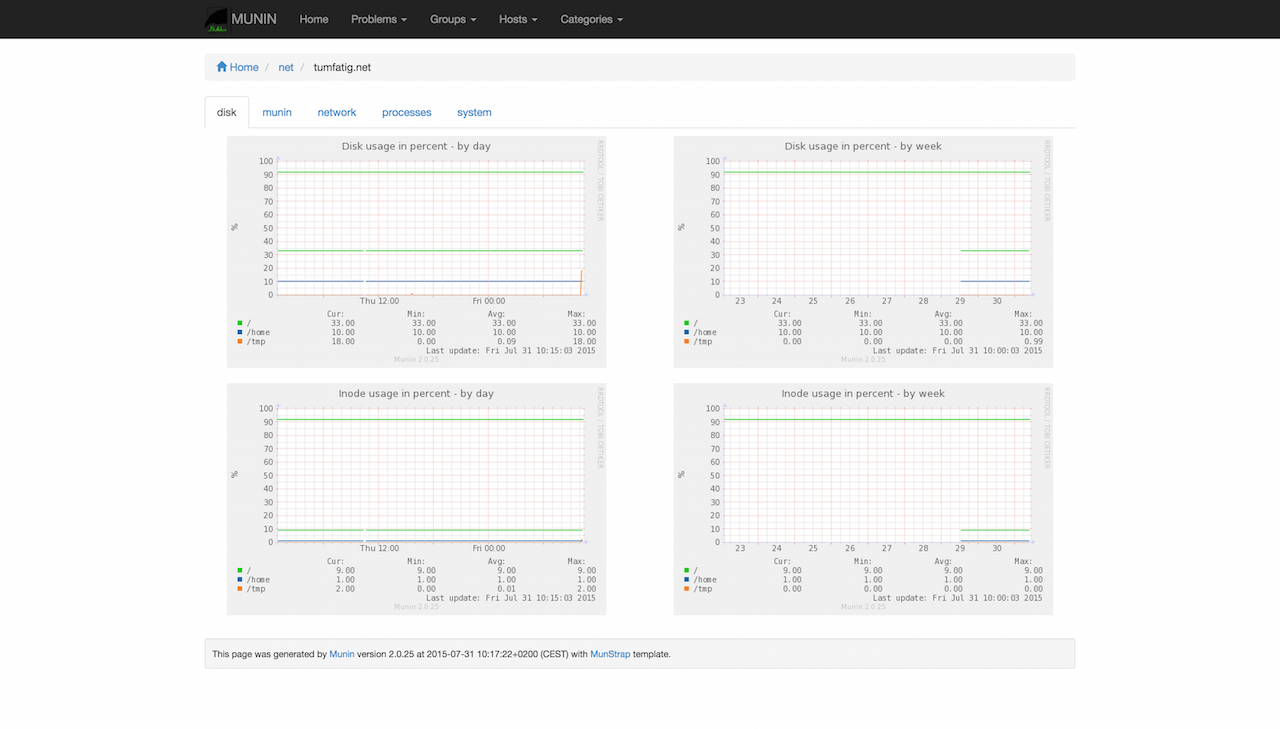Open the Home navbar item

[314, 19]
